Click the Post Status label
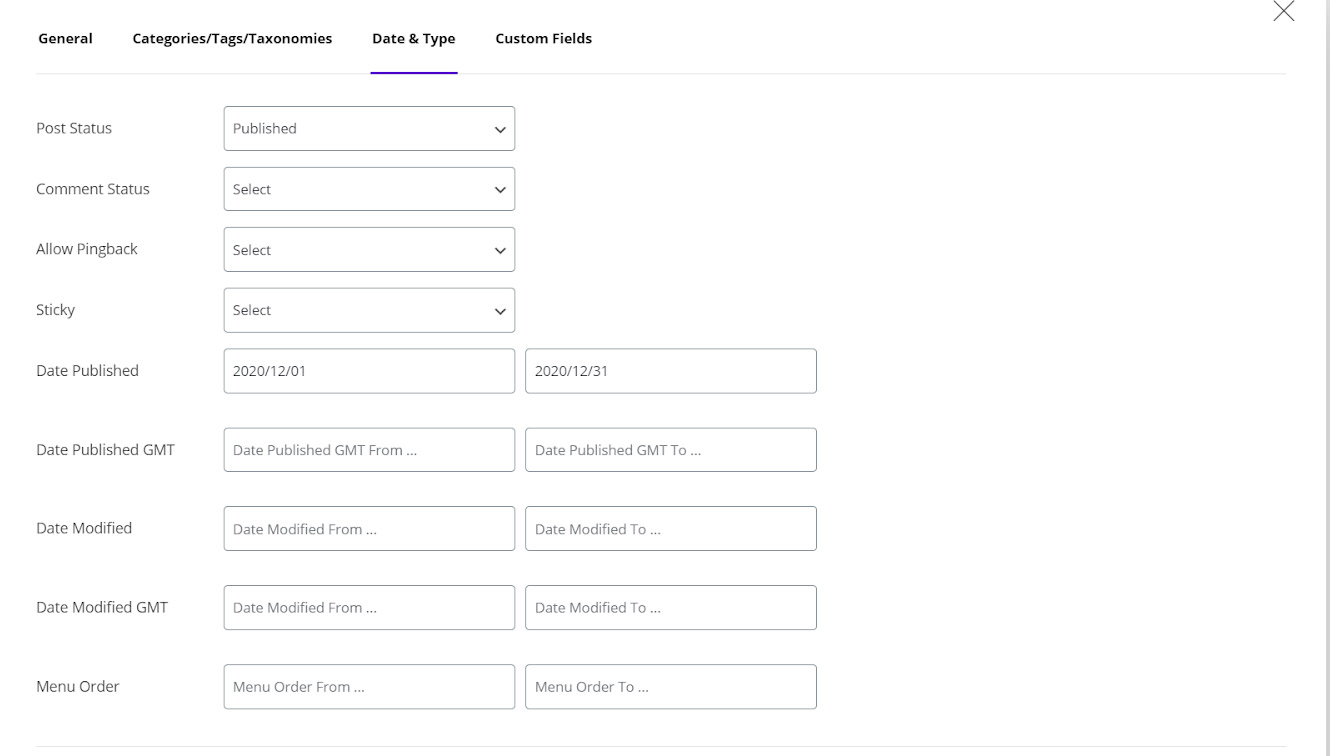The width and height of the screenshot is (1330, 756). [x=74, y=128]
